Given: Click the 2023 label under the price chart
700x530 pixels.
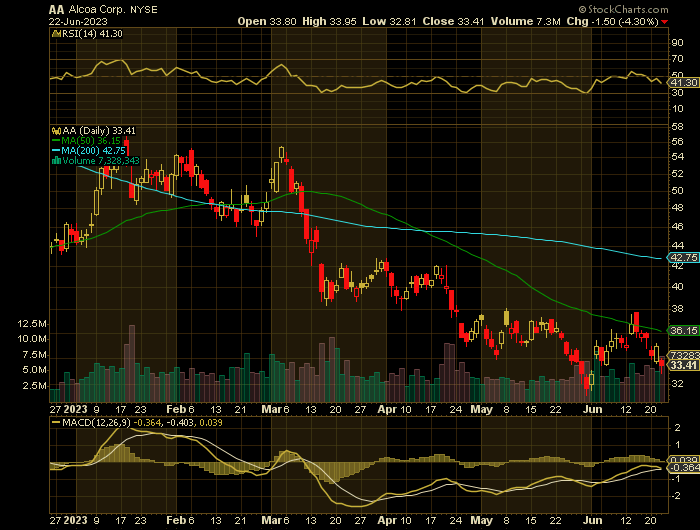Looking at the screenshot, I should point(75,409).
